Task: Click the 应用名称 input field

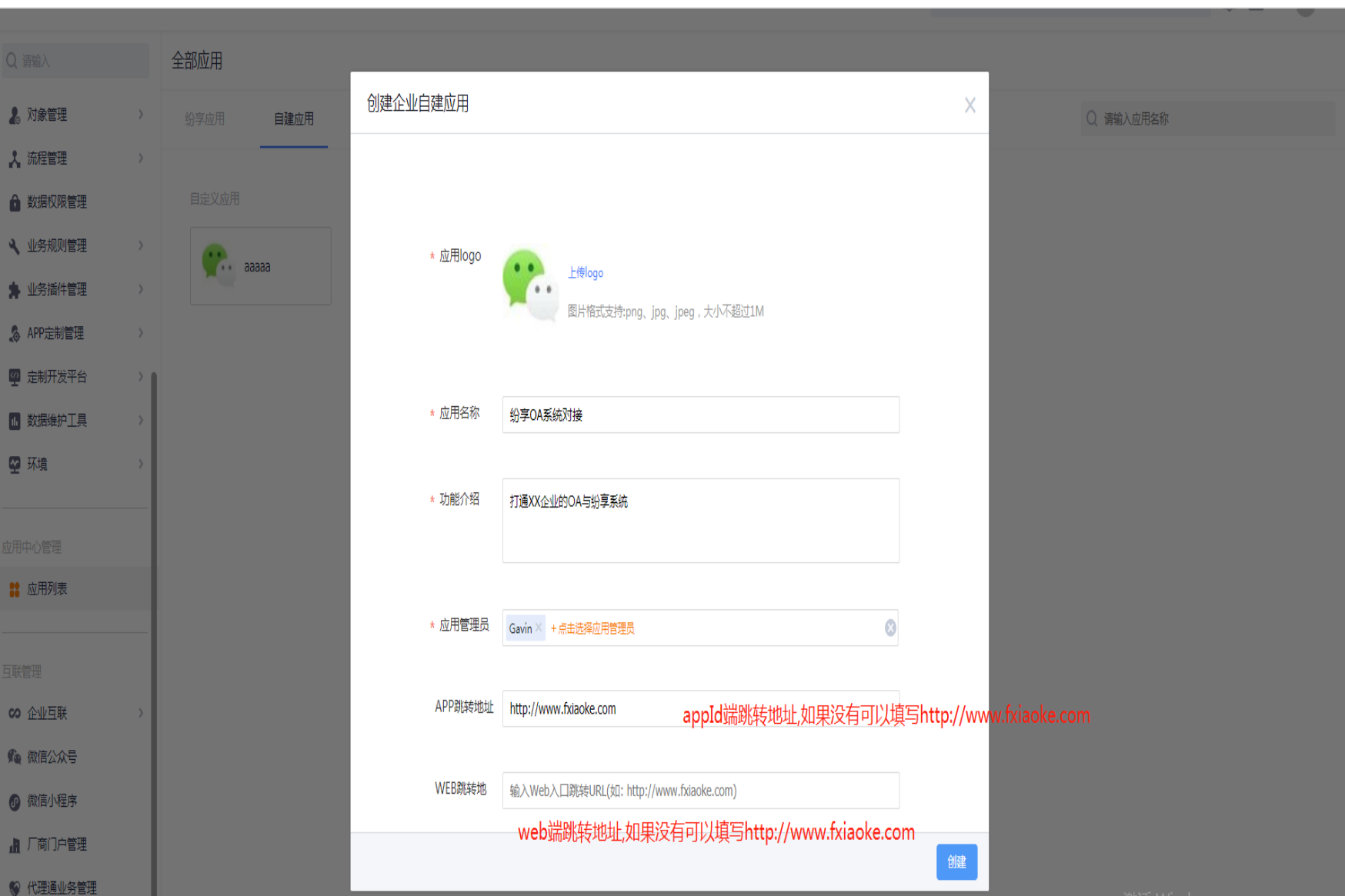Action: [700, 415]
